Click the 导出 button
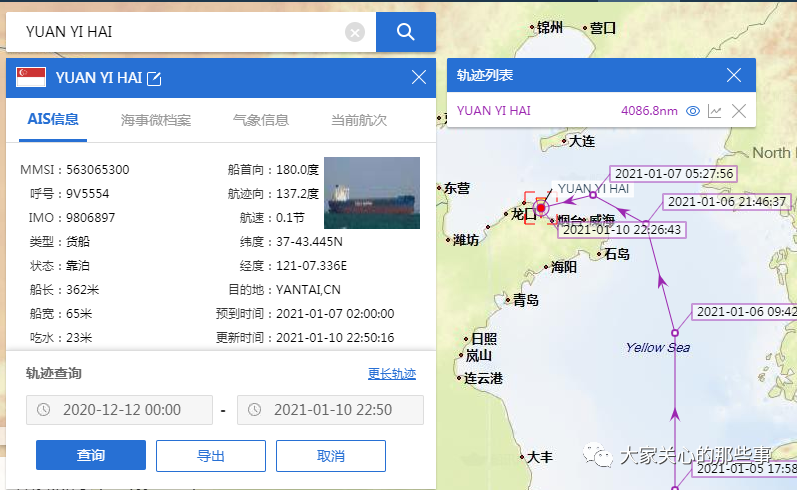This screenshot has width=797, height=490. [211, 455]
